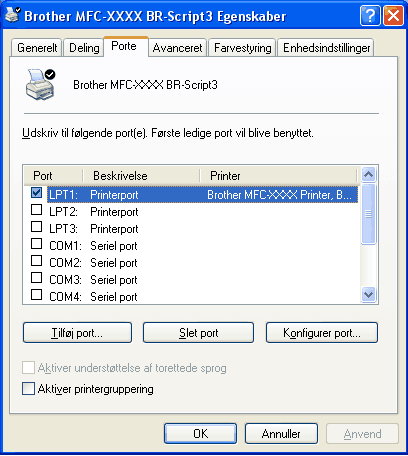Select the COM4 Seriel port row
The image size is (408, 456).
click(x=192, y=297)
